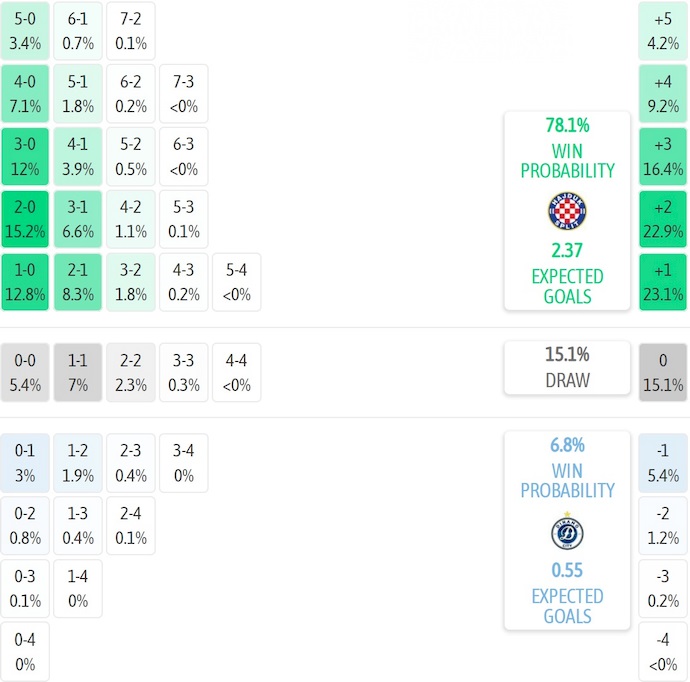The image size is (690, 682).
Task: Select the 2-0 scoreline cell at 15.2%
Action: coord(25,219)
